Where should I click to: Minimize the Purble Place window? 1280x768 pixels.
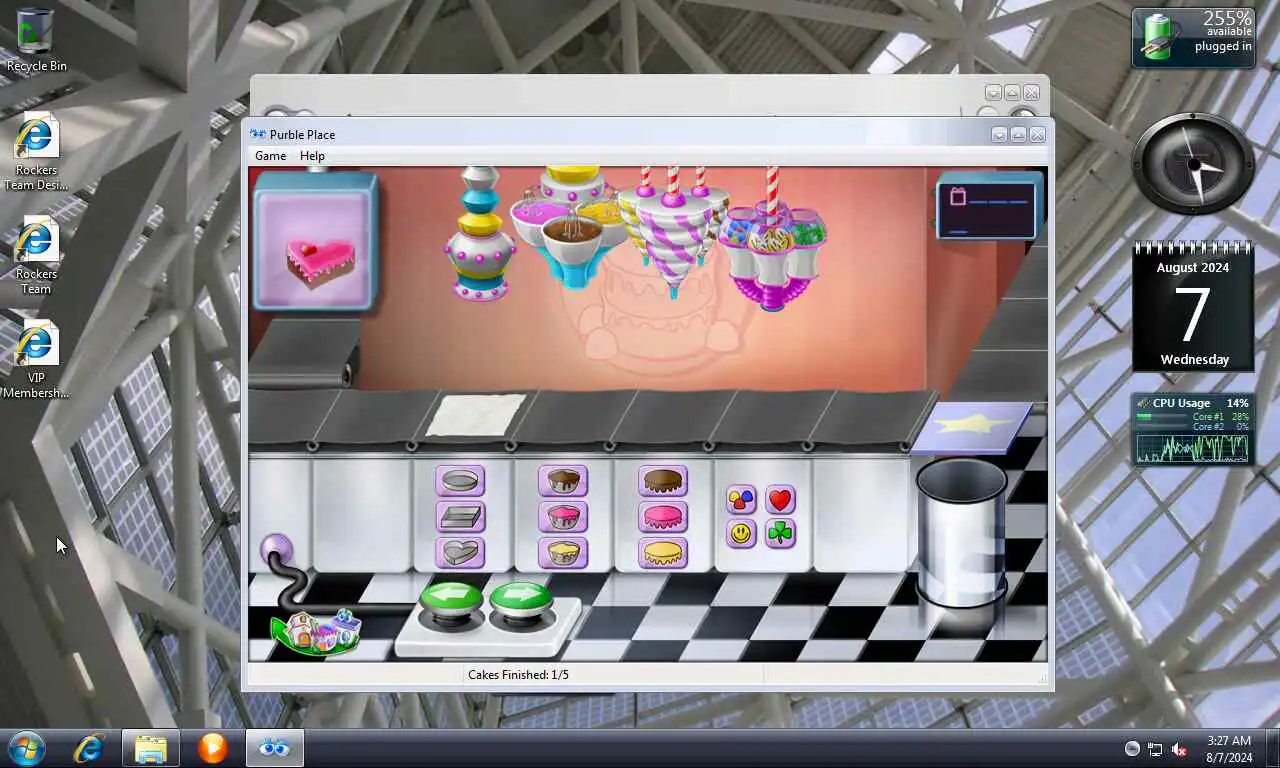pyautogui.click(x=999, y=135)
